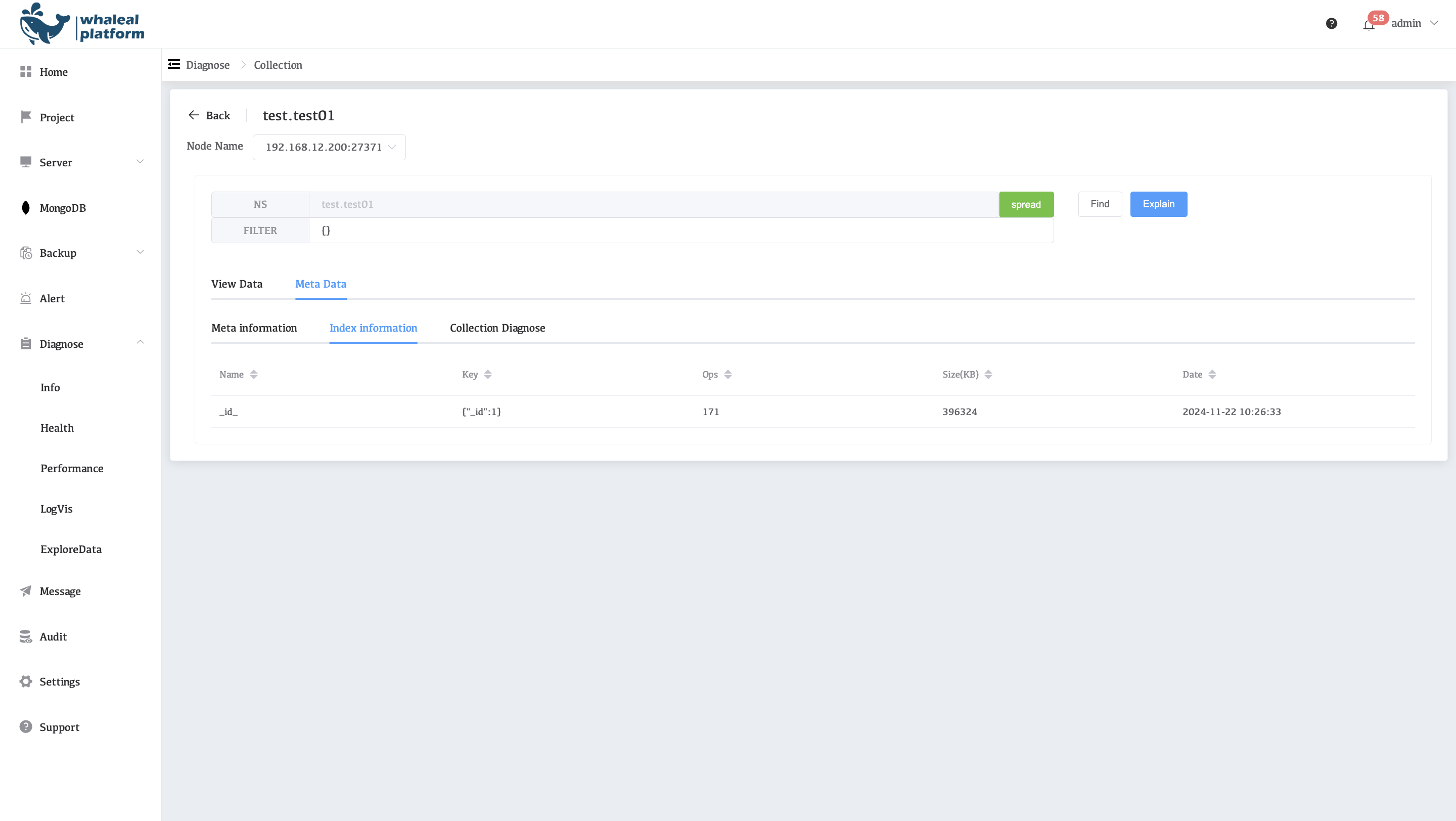This screenshot has height=821, width=1456.
Task: Click the Alert siren icon
Action: tap(25, 298)
